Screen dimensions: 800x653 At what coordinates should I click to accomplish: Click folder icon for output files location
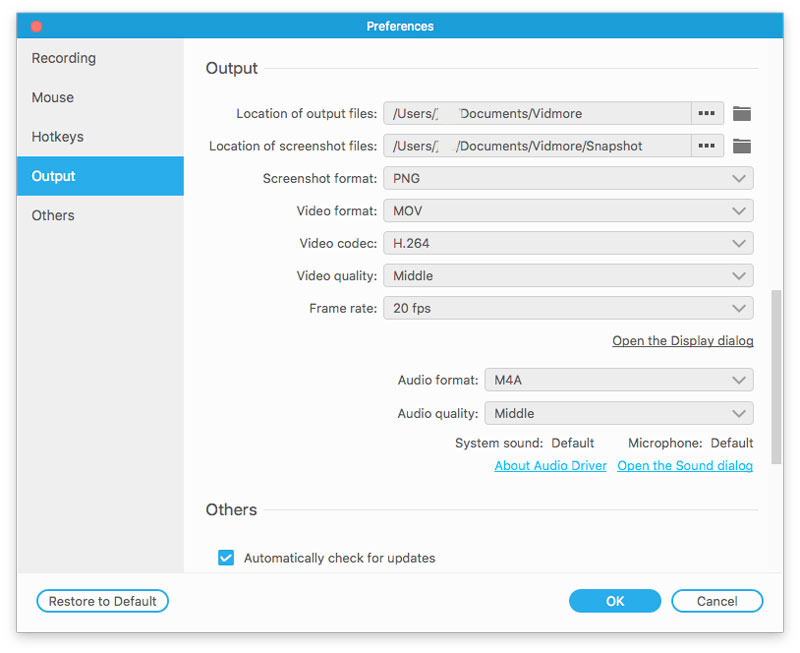(x=741, y=114)
